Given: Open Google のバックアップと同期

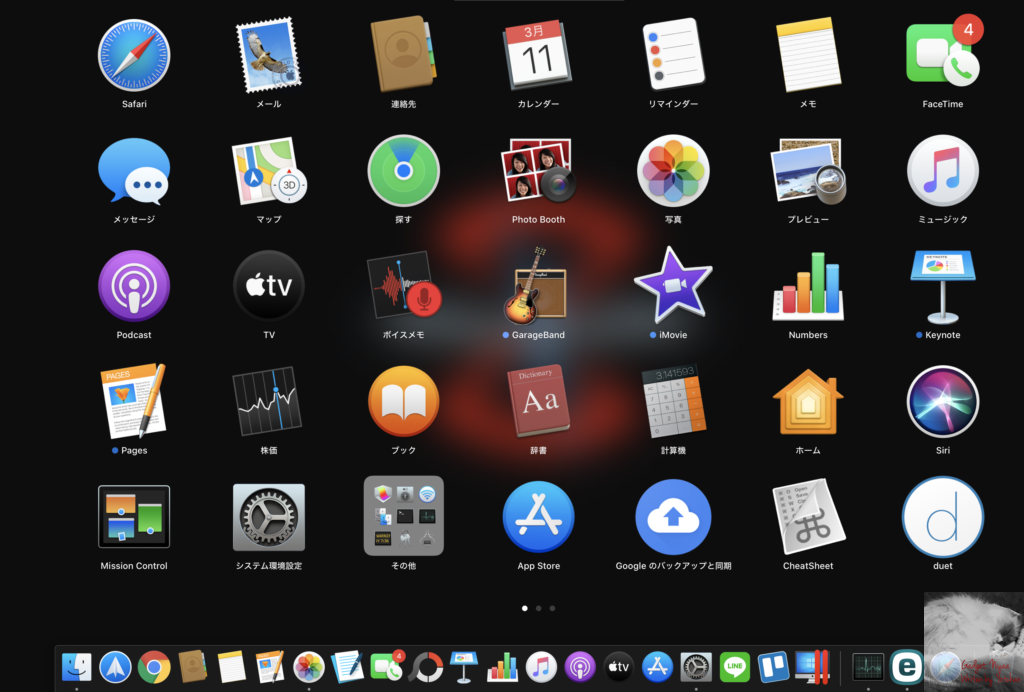Looking at the screenshot, I should (673, 517).
